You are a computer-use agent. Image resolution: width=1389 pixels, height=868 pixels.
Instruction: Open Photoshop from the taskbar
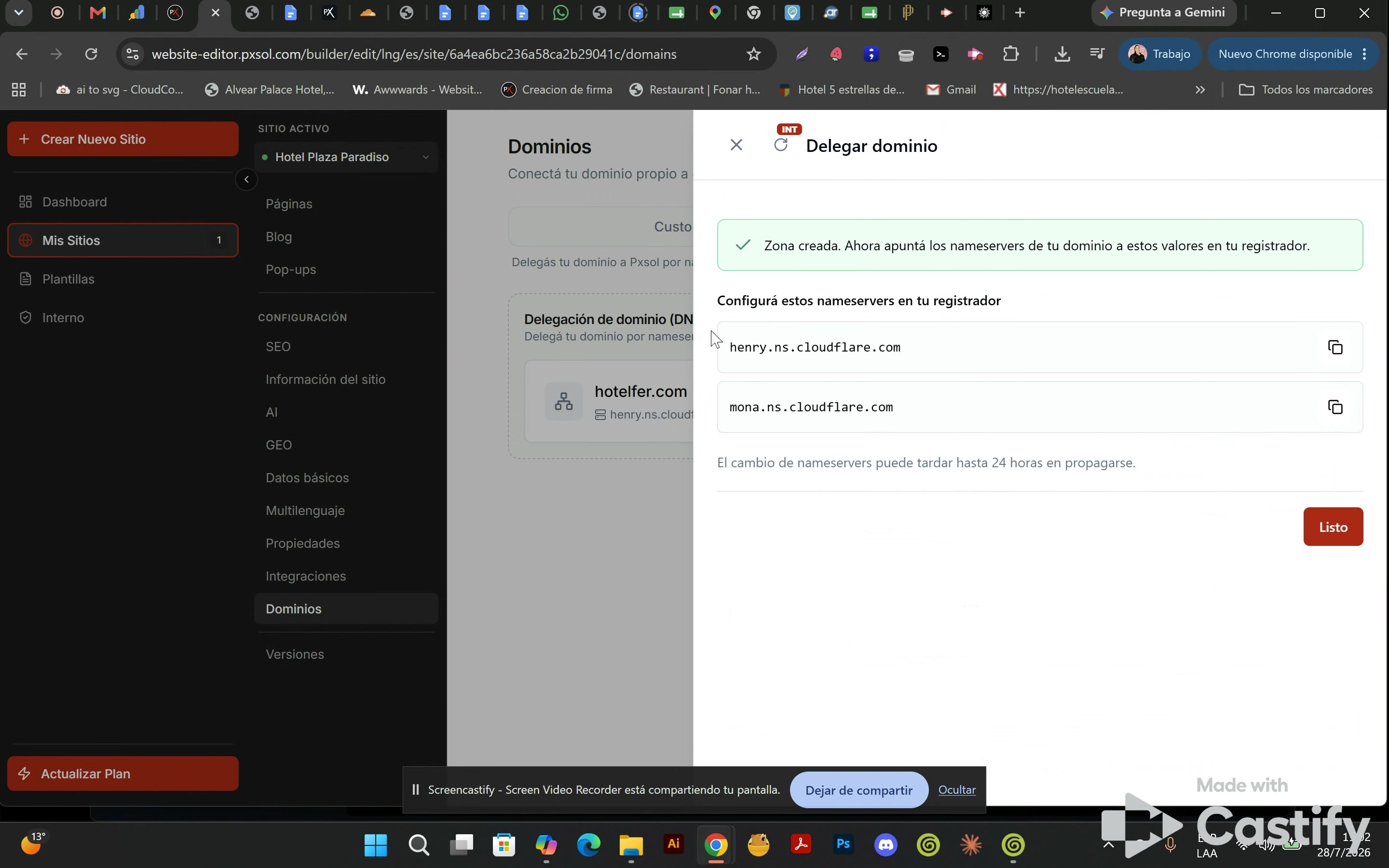843,844
